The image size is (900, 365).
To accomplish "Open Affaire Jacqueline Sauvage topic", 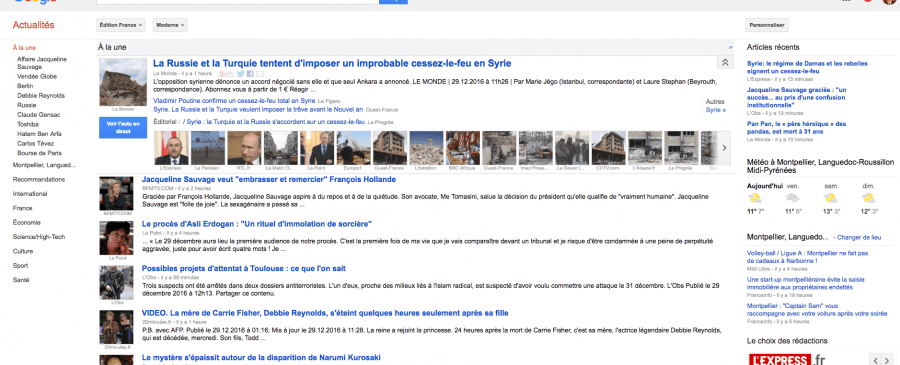I will (x=41, y=63).
